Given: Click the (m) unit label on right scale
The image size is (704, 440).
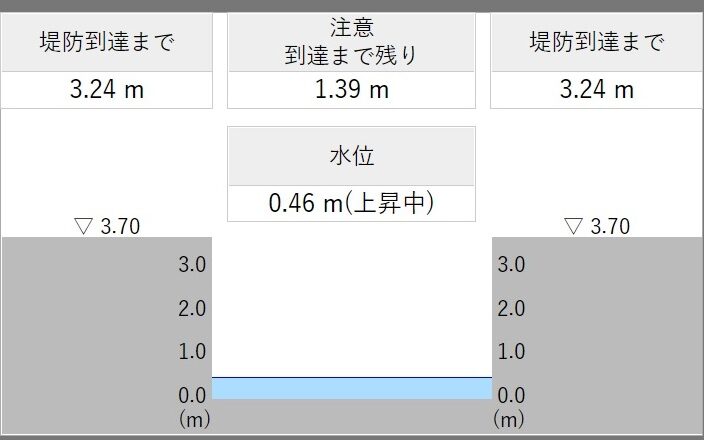Looking at the screenshot, I should pyautogui.click(x=510, y=418).
